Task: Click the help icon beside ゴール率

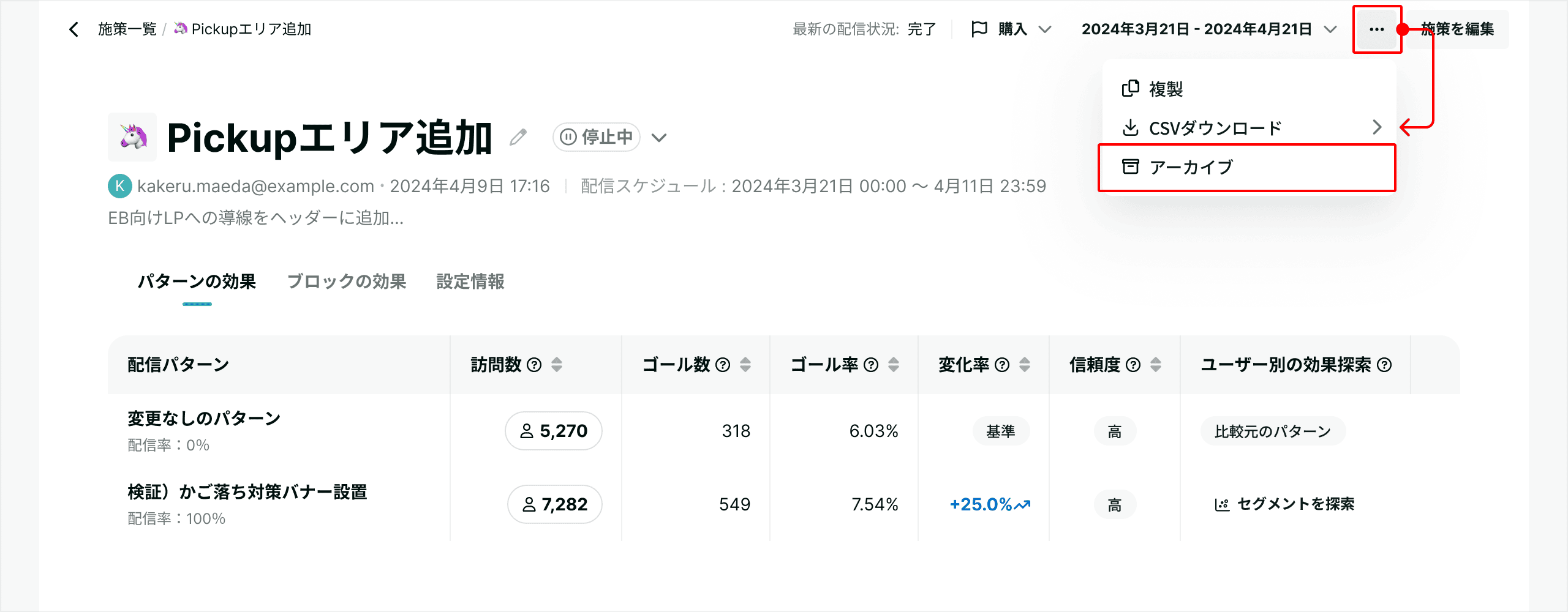Action: pos(871,365)
